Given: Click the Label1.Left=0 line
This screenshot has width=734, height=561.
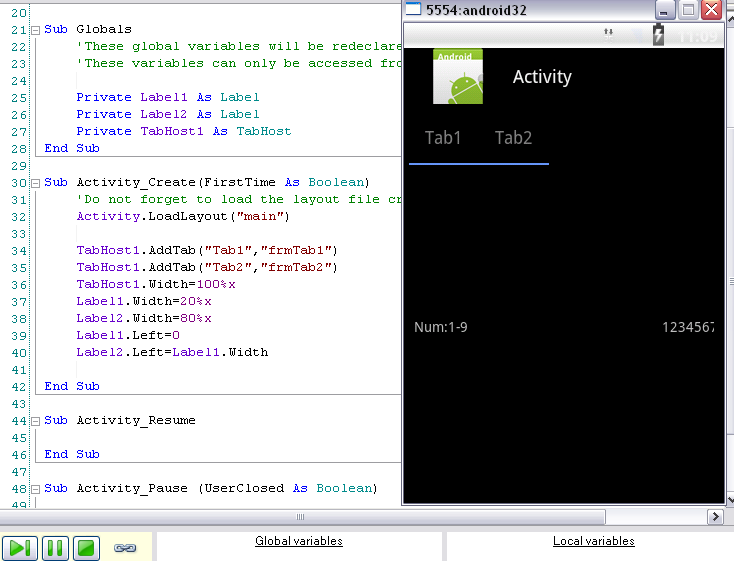Looking at the screenshot, I should pyautogui.click(x=128, y=335).
